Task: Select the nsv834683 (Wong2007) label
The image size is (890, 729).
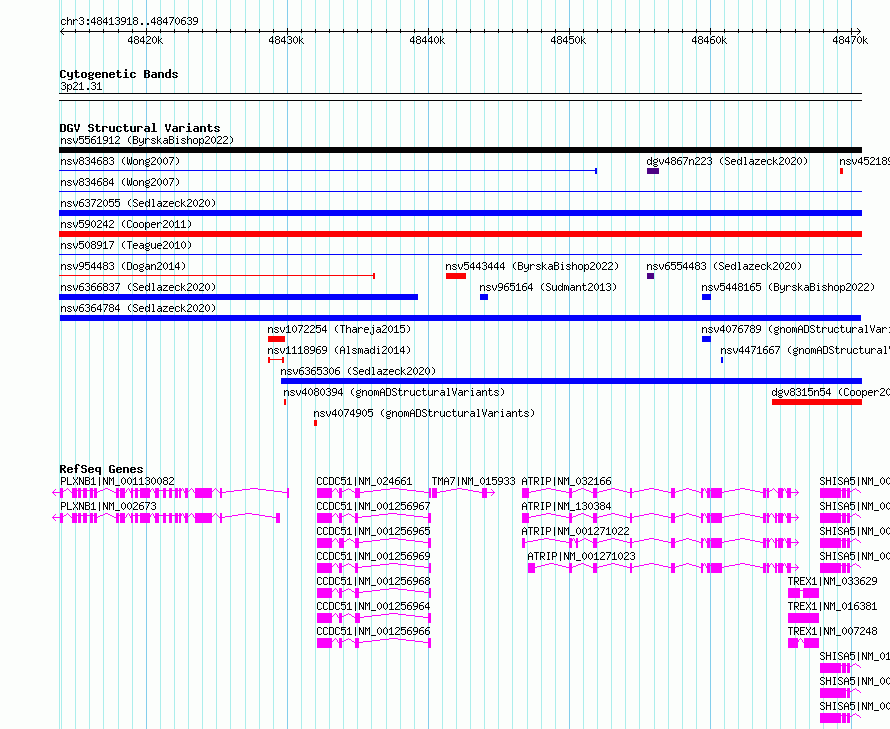Action: (120, 161)
